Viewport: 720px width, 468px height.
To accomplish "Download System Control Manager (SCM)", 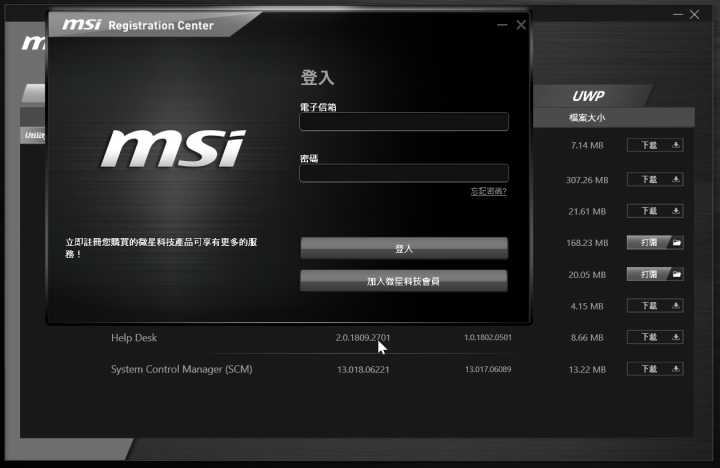I will click(x=655, y=369).
